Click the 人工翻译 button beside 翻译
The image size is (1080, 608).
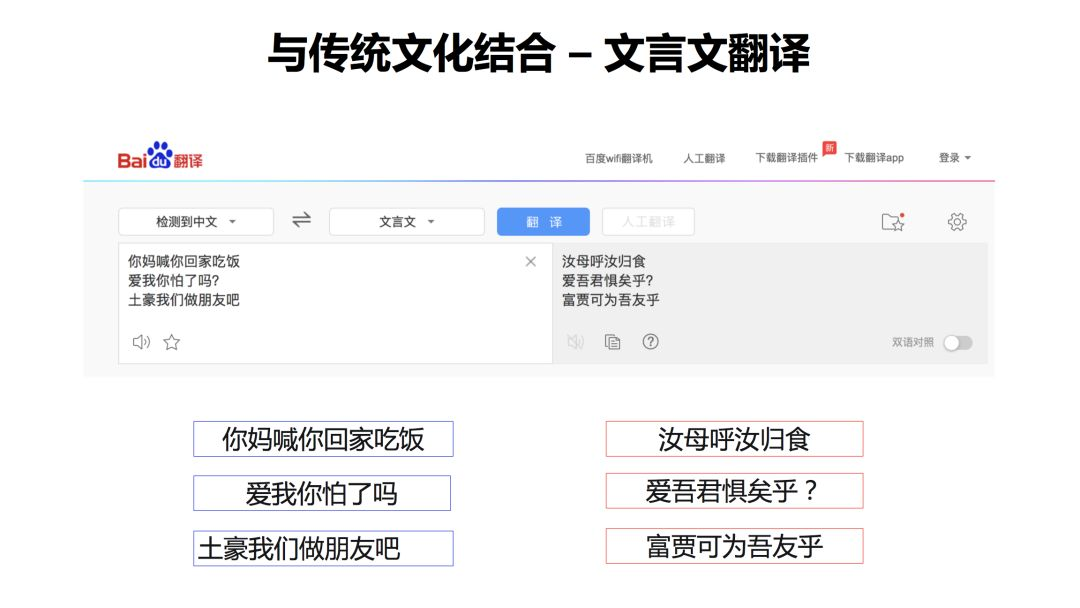[648, 222]
